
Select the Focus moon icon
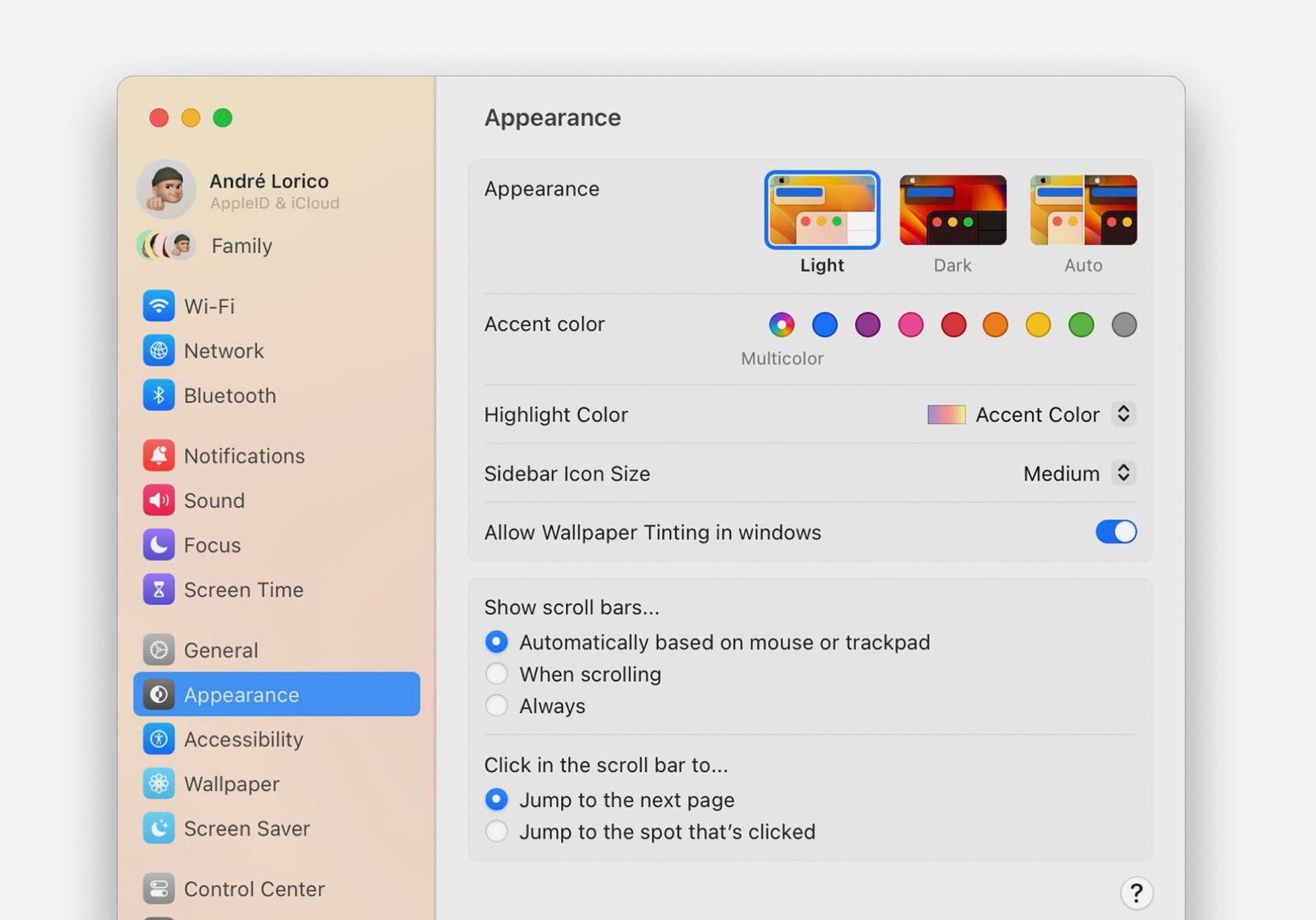(x=159, y=545)
